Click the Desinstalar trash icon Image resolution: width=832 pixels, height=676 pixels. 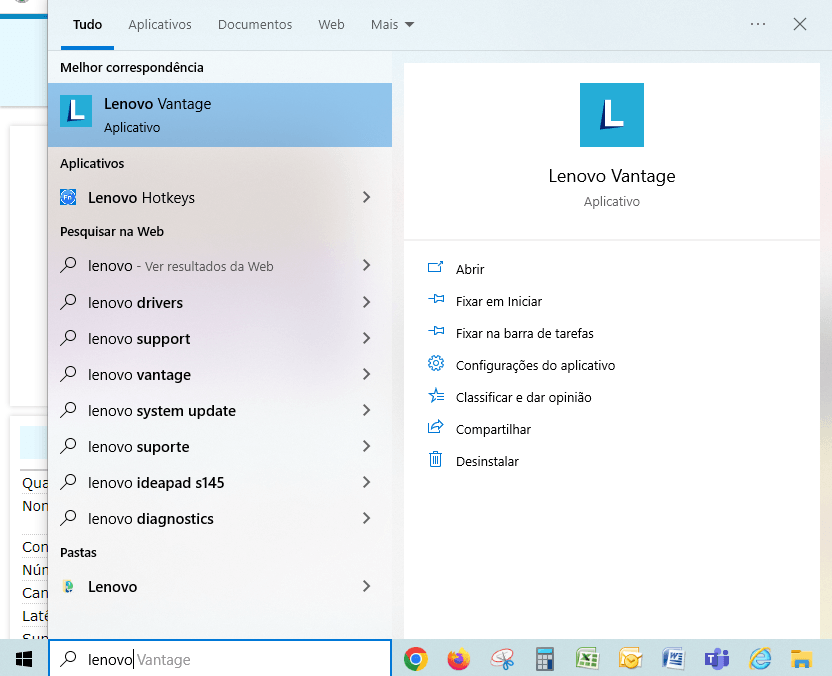(435, 459)
